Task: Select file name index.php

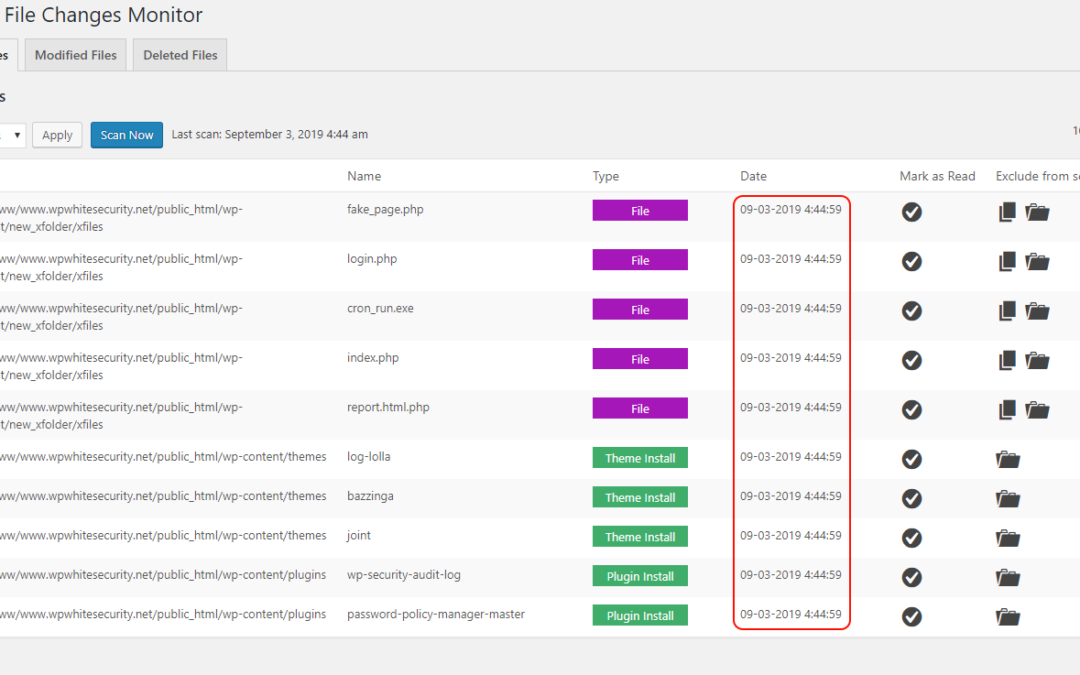Action: [x=373, y=358]
